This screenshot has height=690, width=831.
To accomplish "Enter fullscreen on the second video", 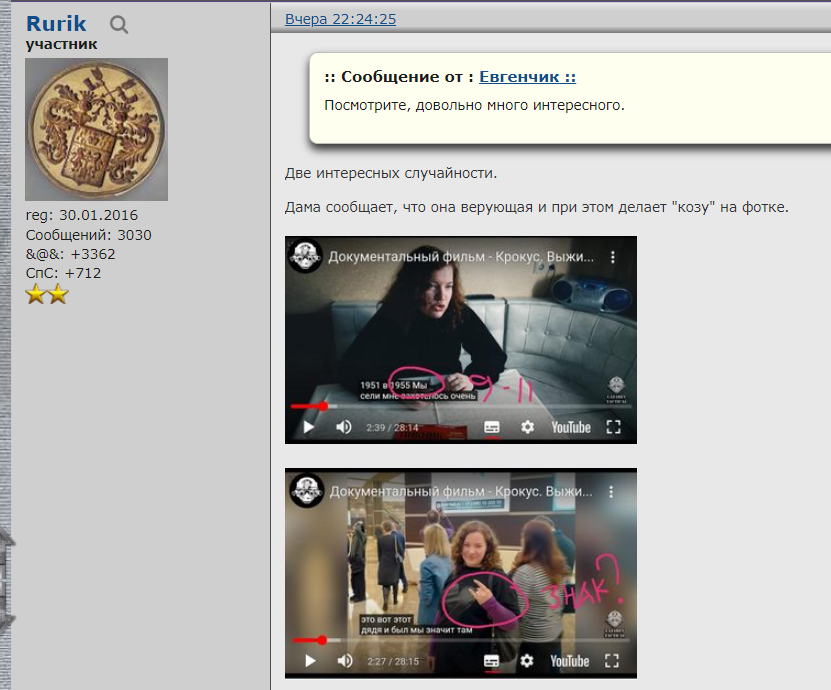I will pyautogui.click(x=612, y=661).
